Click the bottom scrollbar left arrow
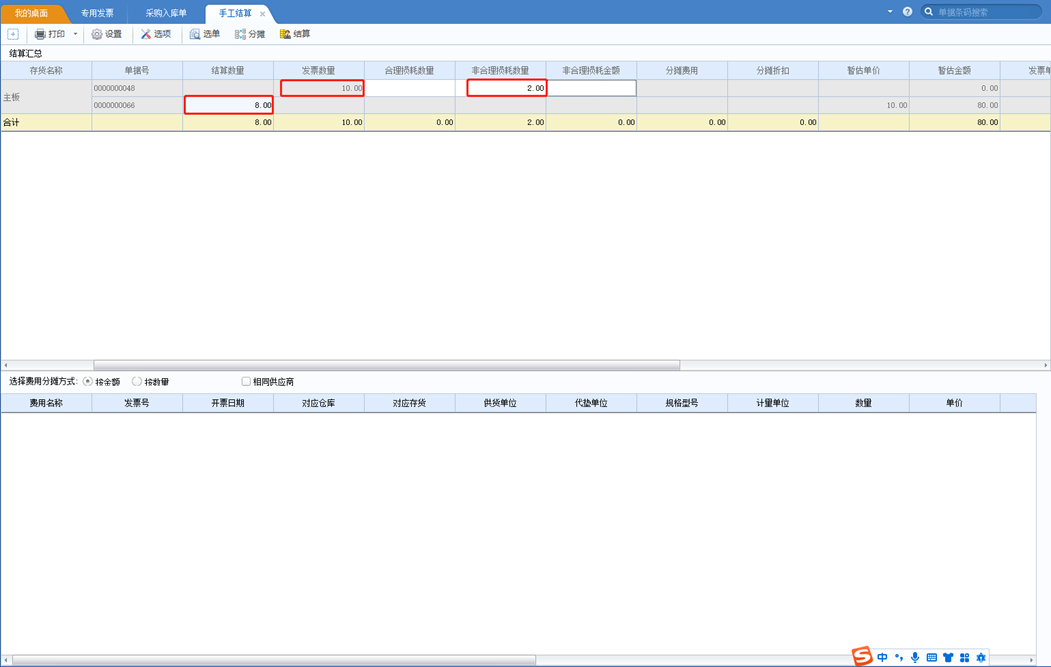This screenshot has width=1051, height=667. [6, 660]
